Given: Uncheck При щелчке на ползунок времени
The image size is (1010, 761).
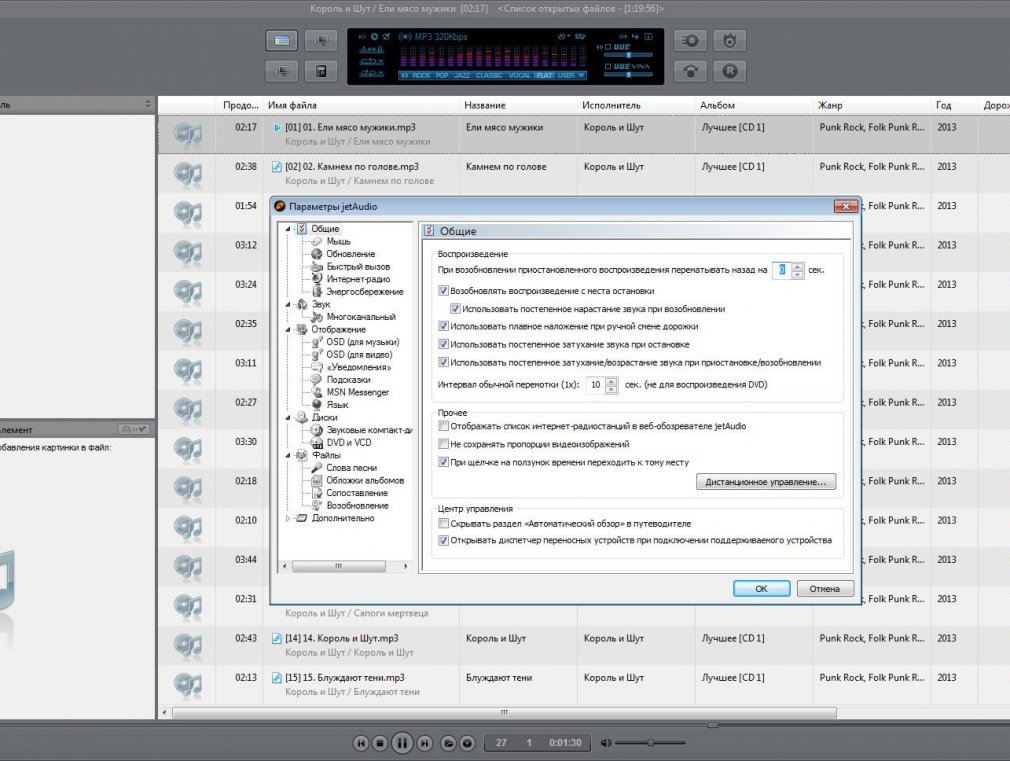Looking at the screenshot, I should 443,462.
